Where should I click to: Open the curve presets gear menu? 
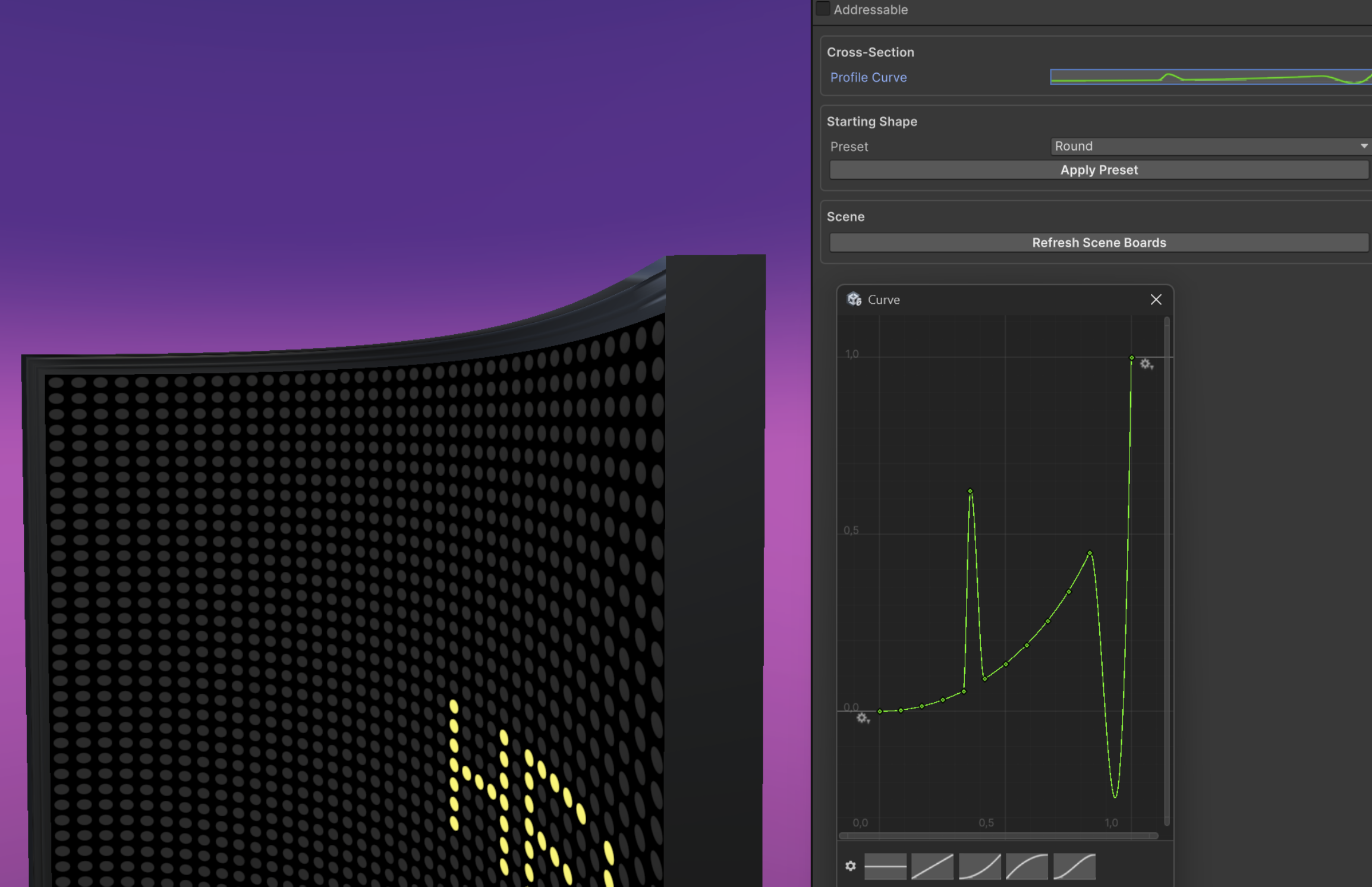[851, 866]
